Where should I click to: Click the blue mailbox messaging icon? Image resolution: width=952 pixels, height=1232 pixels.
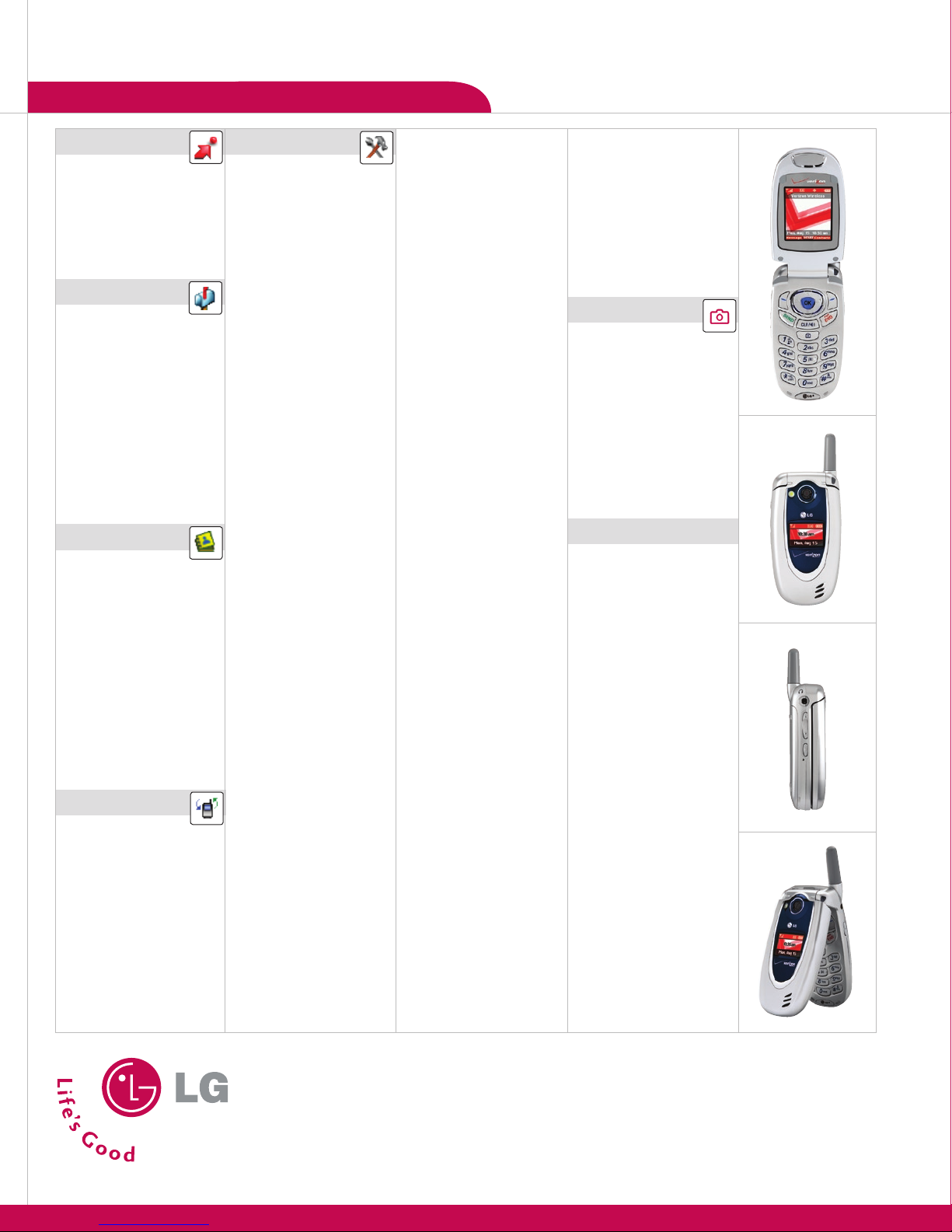tap(206, 298)
